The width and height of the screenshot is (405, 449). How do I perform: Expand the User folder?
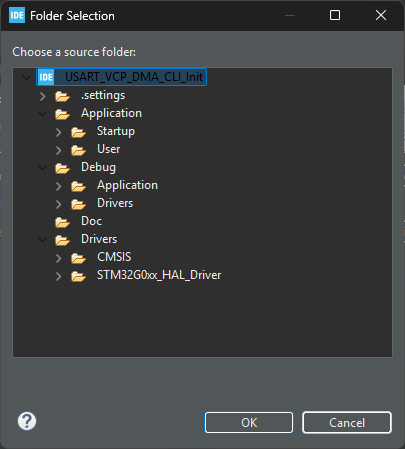pos(58,150)
